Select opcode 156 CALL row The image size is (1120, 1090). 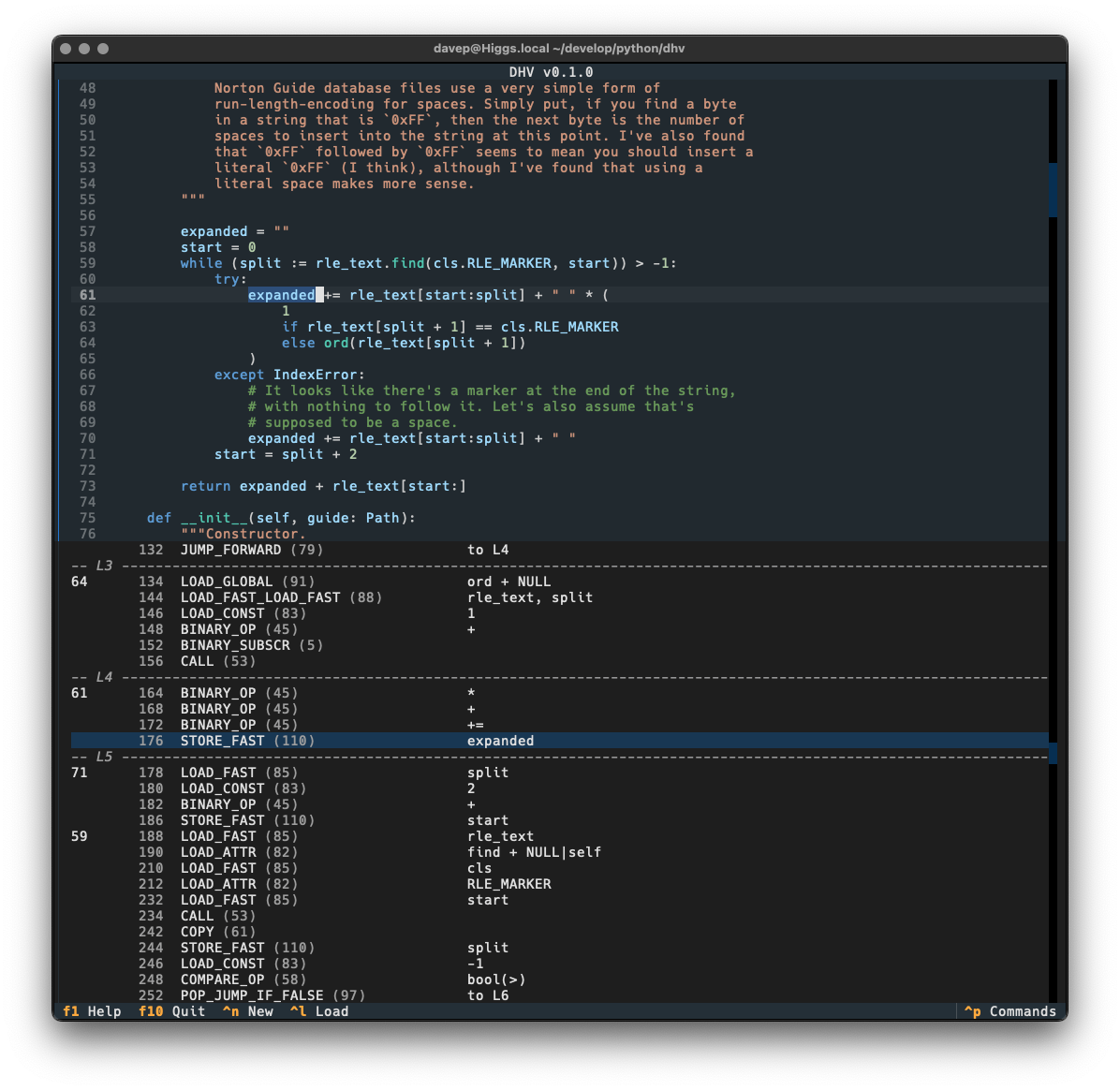(560, 661)
